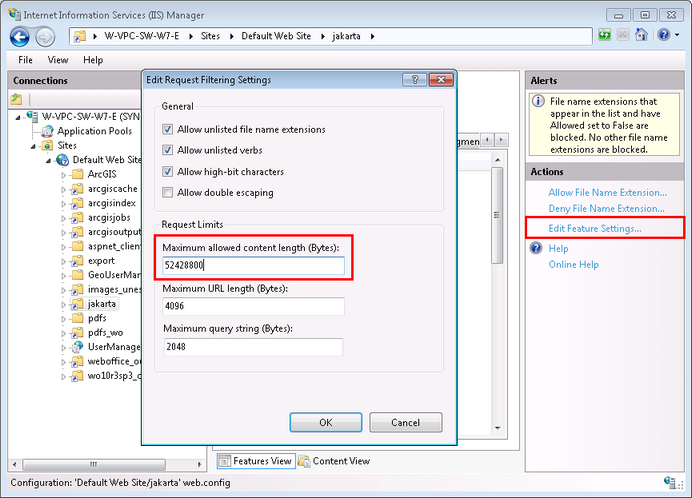Viewport: 692px width, 498px height.
Task: Expand the ArcGIS tree node
Action: pyautogui.click(x=64, y=175)
